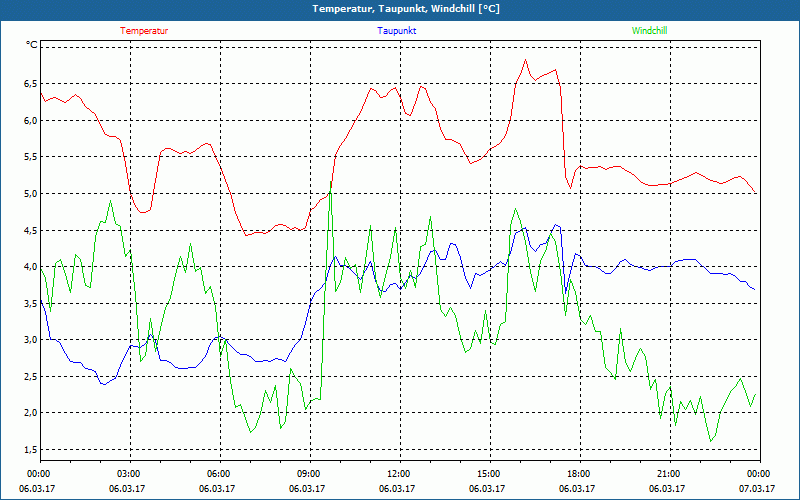The width and height of the screenshot is (800, 500).
Task: Click the 15:00 time label on the X axis
Action: click(x=490, y=474)
